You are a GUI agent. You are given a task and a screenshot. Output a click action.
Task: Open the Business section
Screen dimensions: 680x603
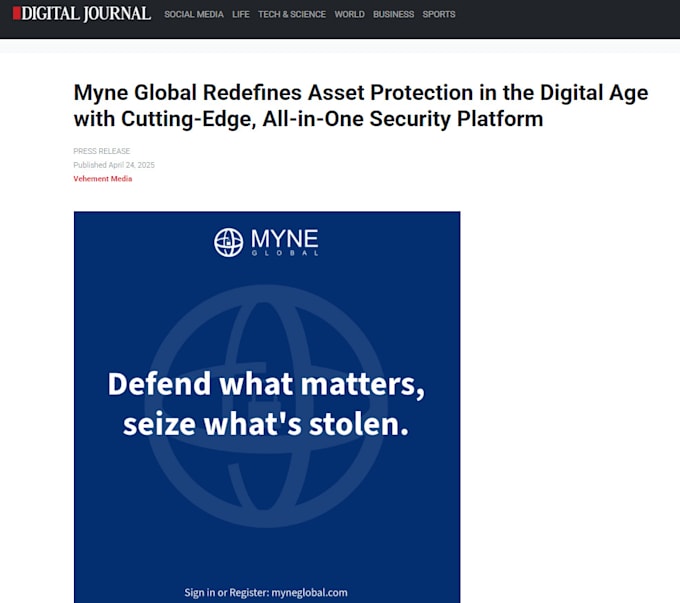click(x=393, y=14)
